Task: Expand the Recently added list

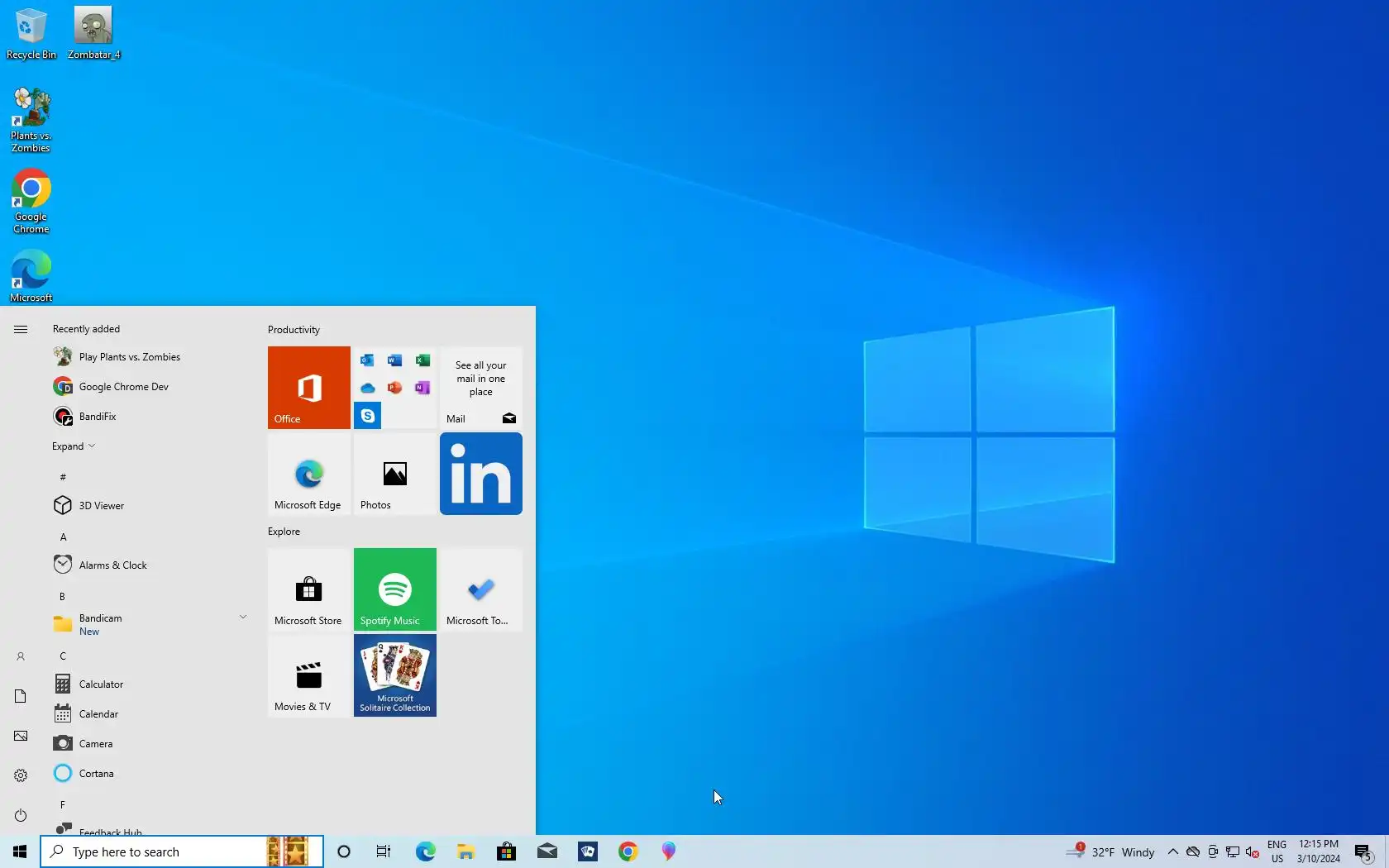Action: click(74, 446)
